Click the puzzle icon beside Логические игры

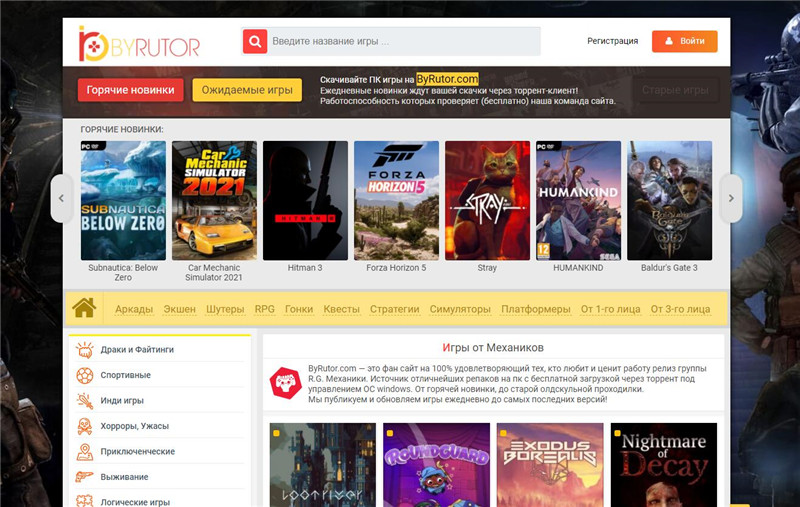(85, 501)
